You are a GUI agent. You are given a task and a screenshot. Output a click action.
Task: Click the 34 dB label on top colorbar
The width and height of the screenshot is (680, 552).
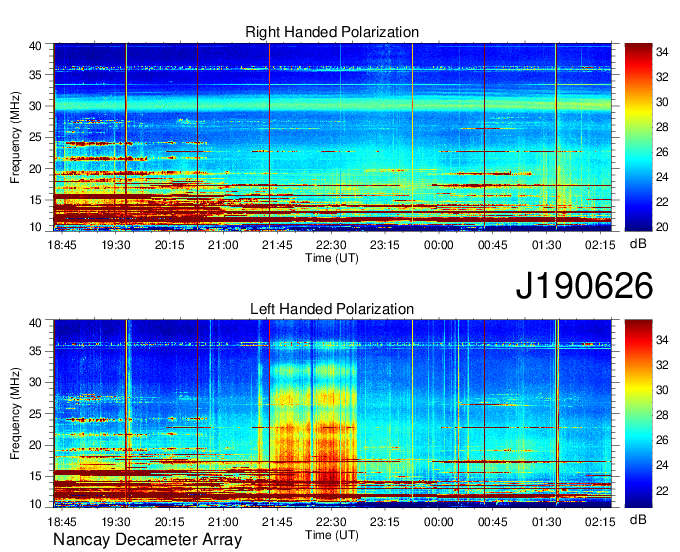pos(662,52)
